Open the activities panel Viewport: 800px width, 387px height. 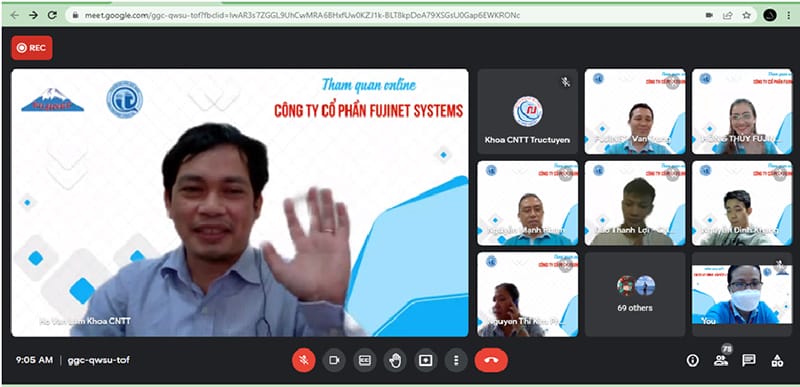[777, 360]
